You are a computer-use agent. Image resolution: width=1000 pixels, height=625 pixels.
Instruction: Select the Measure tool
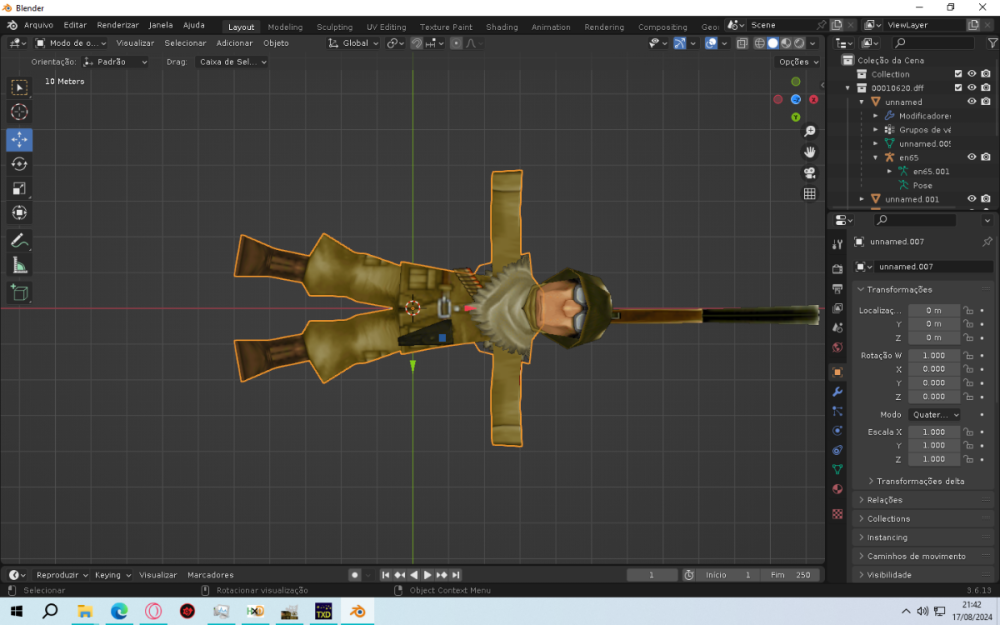[x=19, y=265]
